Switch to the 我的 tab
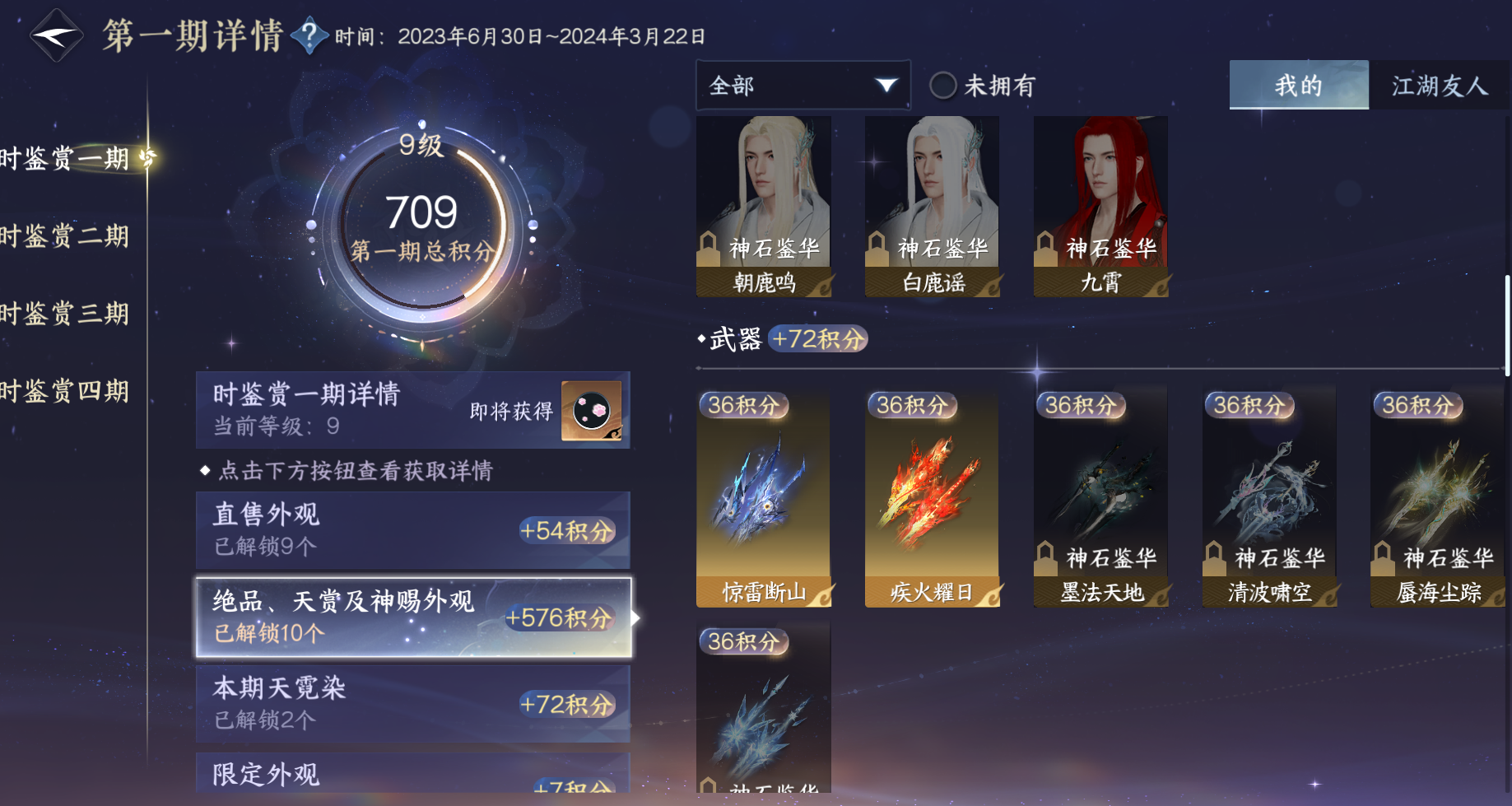The height and width of the screenshot is (806, 1512). 1299,85
